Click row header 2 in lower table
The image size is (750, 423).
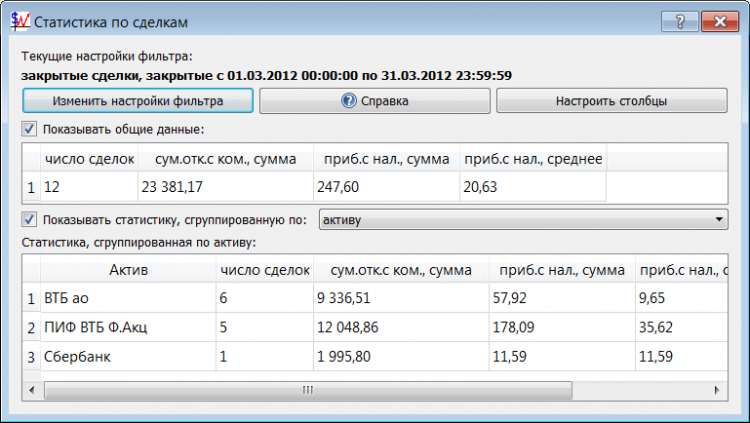coord(32,328)
